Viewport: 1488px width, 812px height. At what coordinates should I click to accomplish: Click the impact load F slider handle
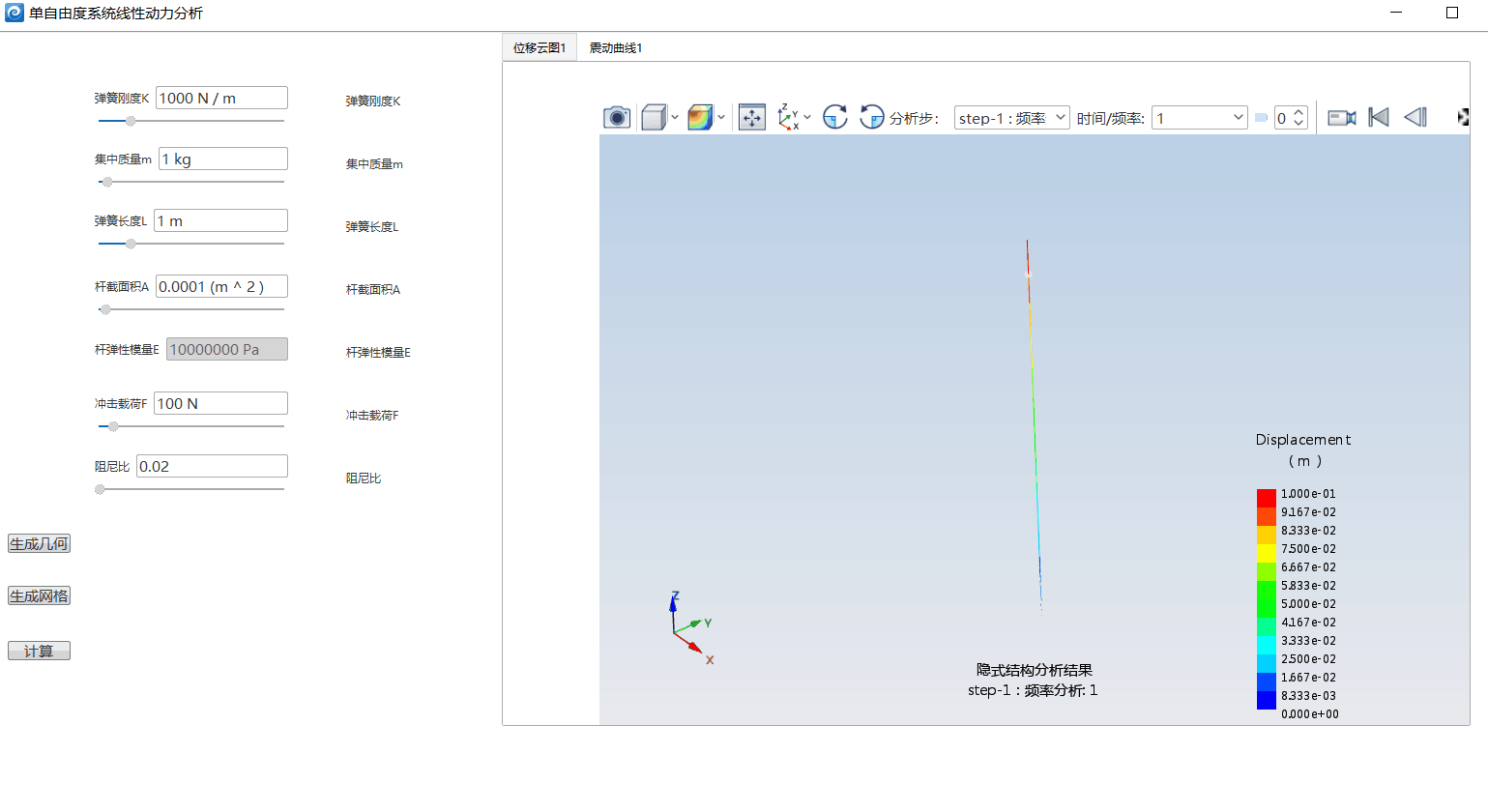click(x=113, y=426)
